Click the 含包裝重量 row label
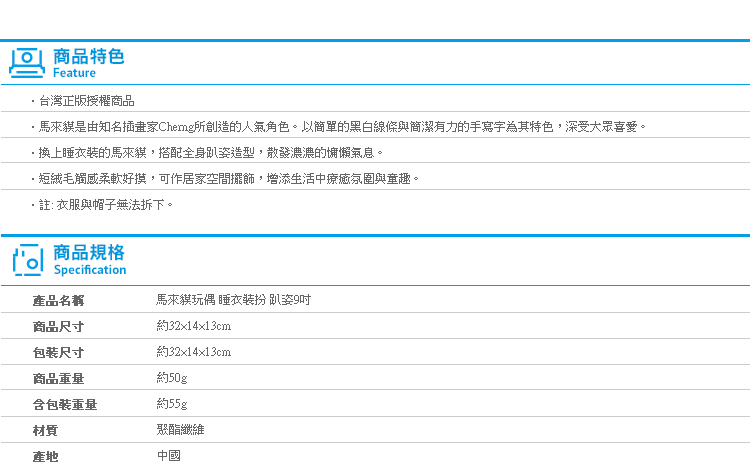Screen dimensions: 750x469 tap(65, 404)
